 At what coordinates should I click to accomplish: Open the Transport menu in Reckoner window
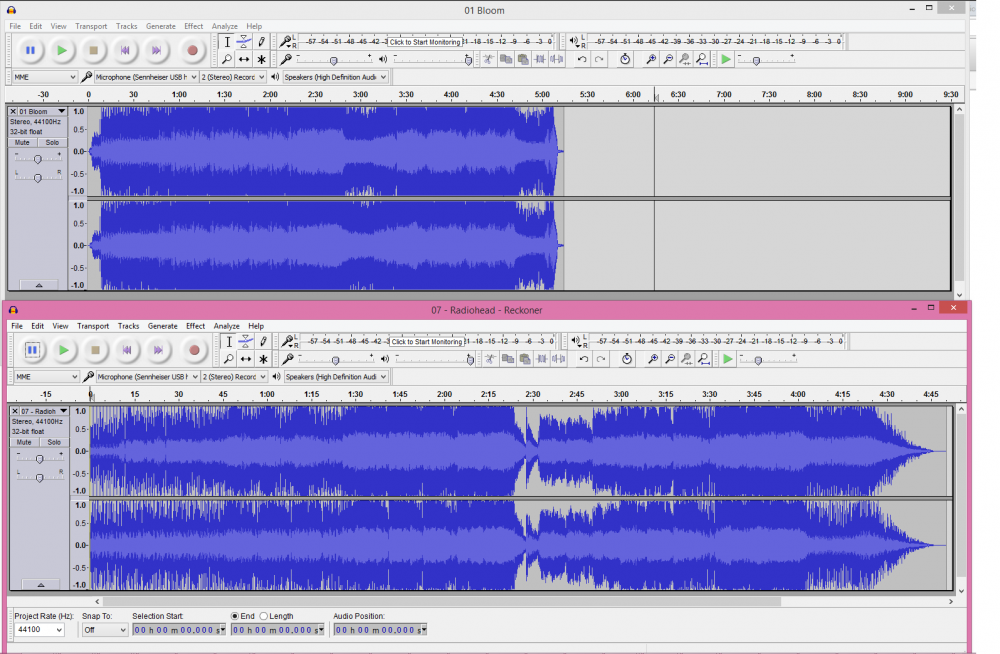pyautogui.click(x=93, y=326)
